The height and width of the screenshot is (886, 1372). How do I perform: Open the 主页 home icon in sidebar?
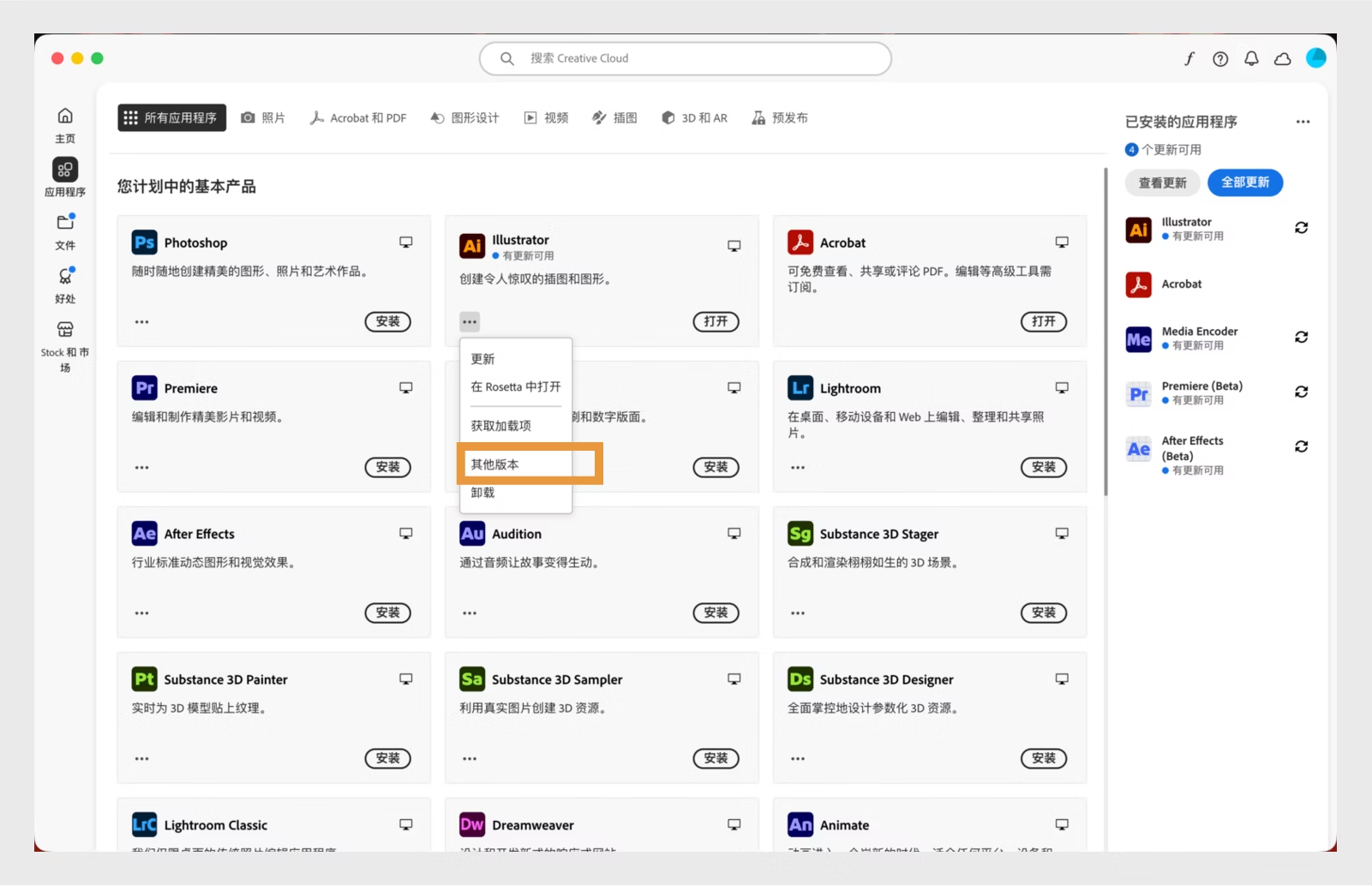tap(65, 116)
